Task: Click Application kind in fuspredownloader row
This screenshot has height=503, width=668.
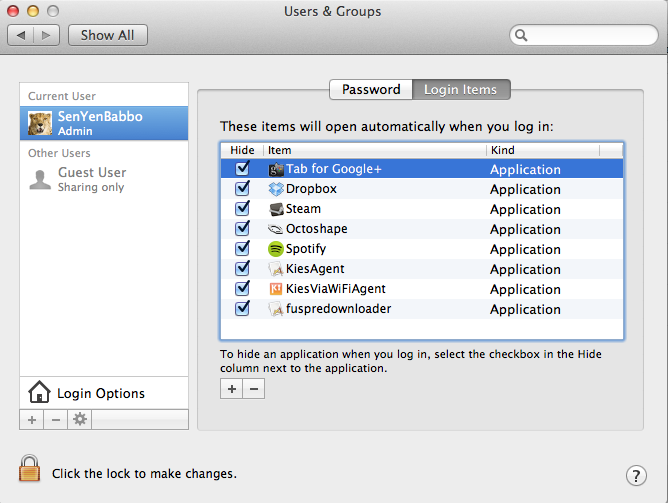Action: (x=525, y=310)
